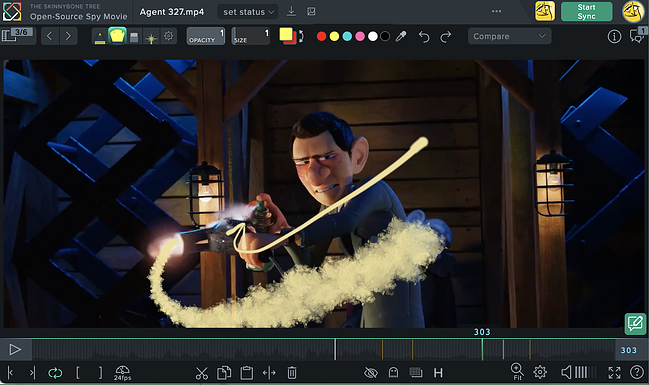Viewport: 649px width, 385px height.
Task: Toggle ghosting onion skin
Action: 393,373
